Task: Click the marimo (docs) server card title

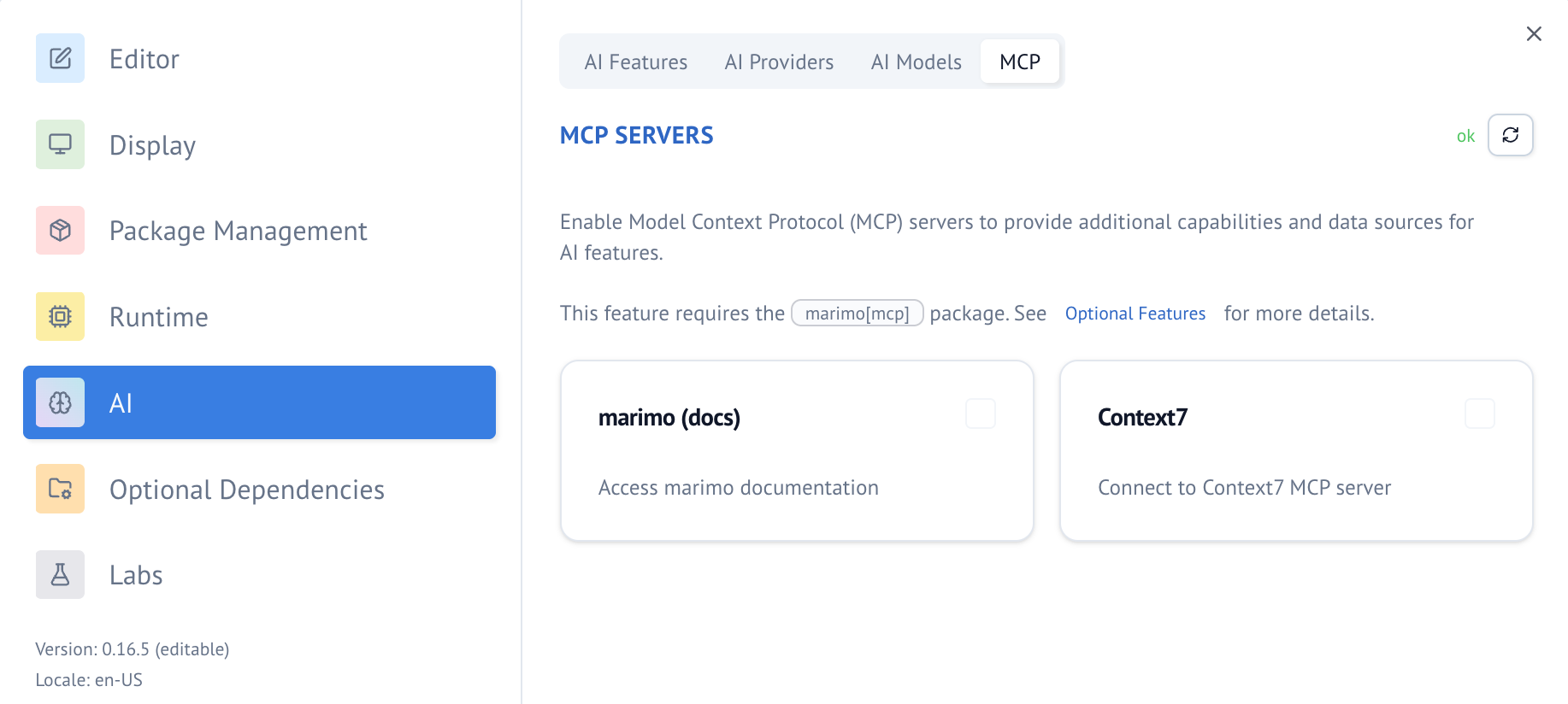Action: coord(669,418)
